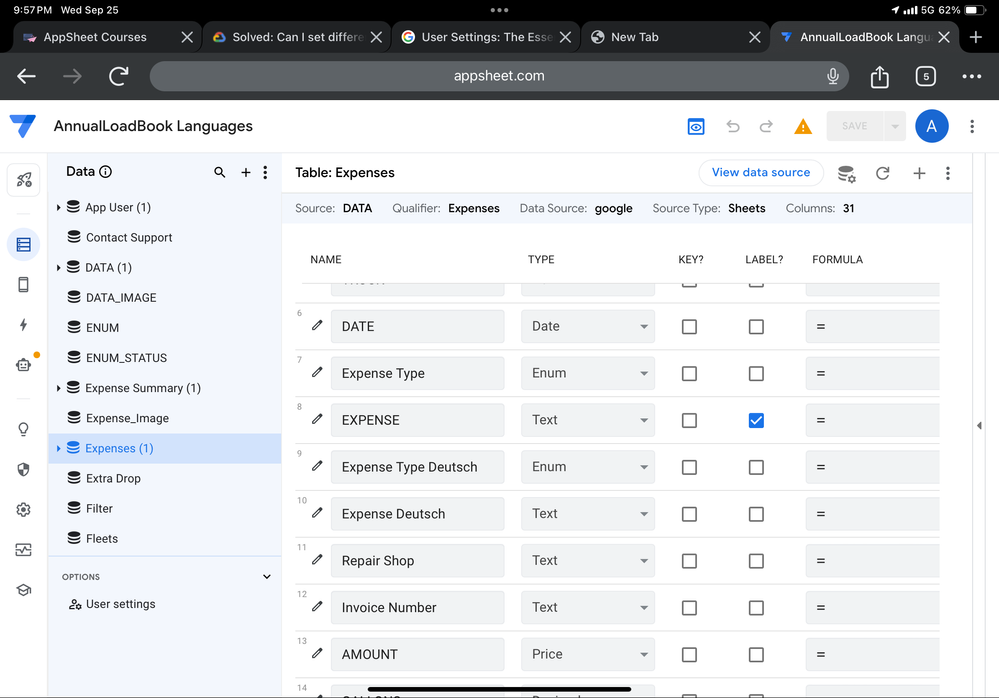Edit the Repair Shop column pencil

[x=317, y=560]
